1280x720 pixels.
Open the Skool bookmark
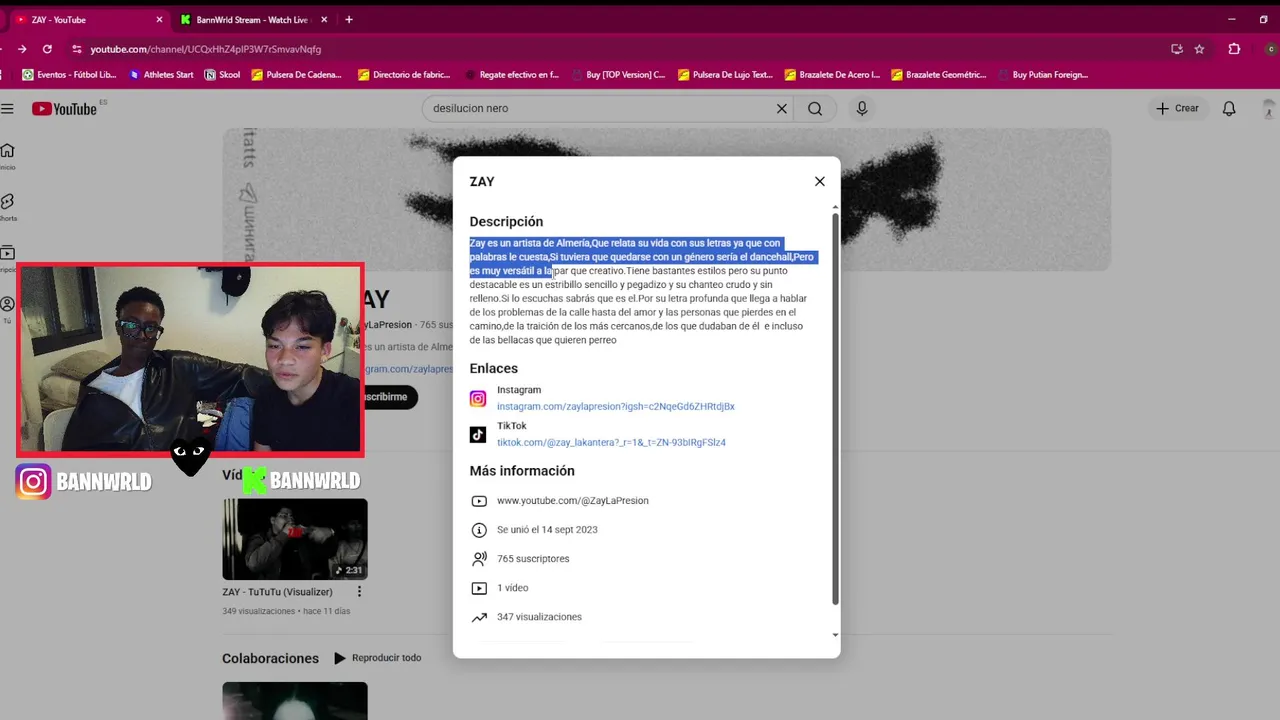click(222, 75)
